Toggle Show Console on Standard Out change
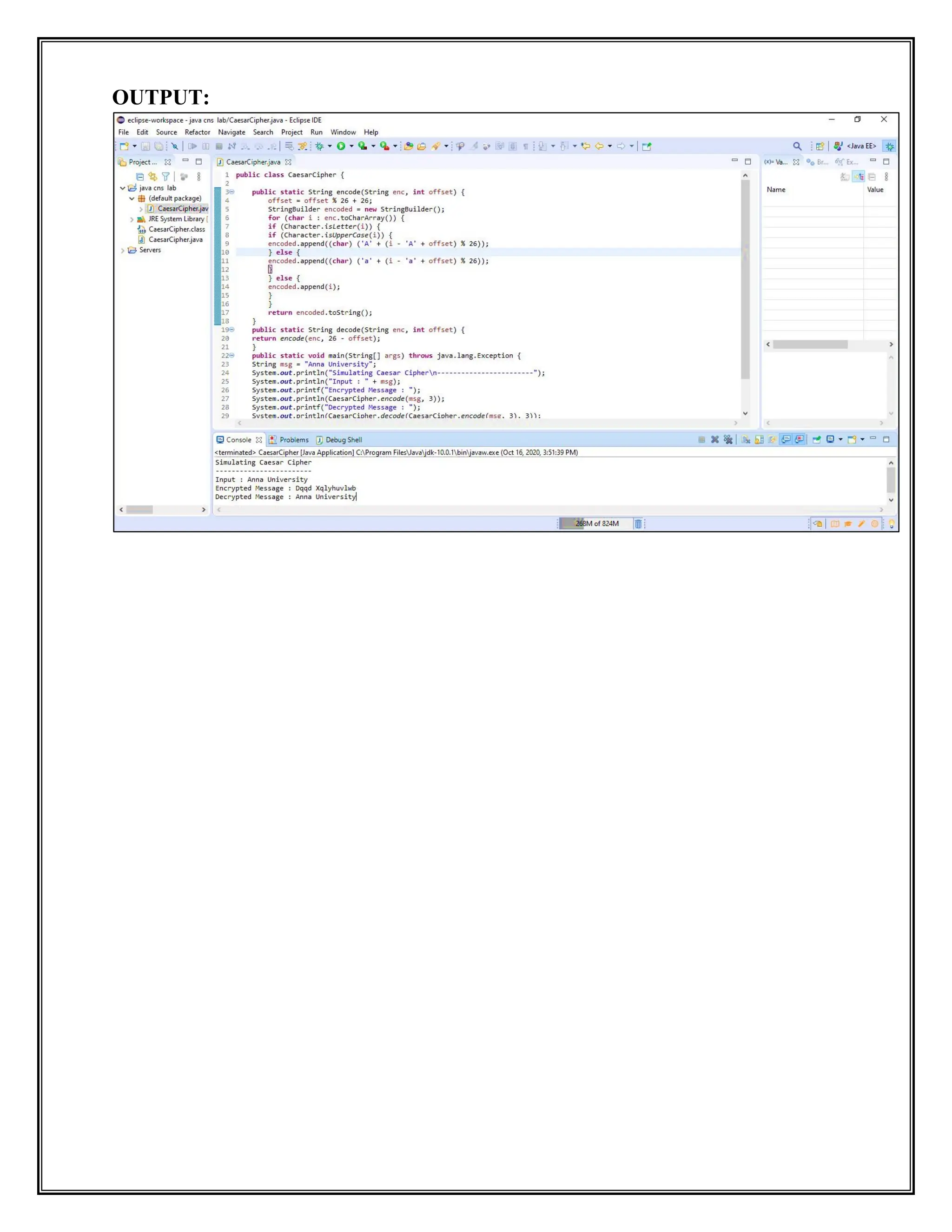This screenshot has width=952, height=1232. [786, 439]
